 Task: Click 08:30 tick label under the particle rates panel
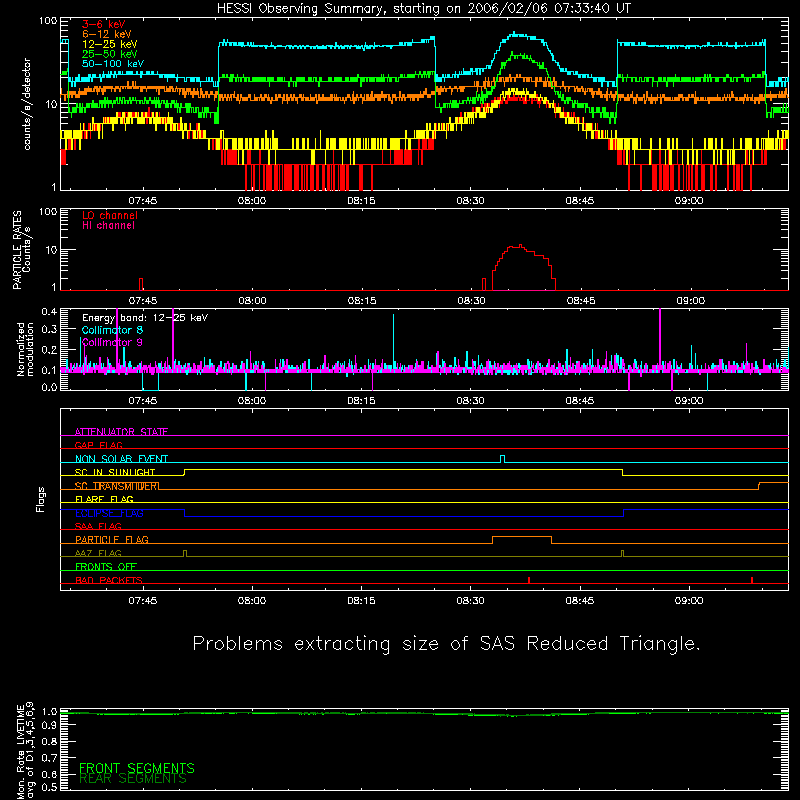[471, 301]
